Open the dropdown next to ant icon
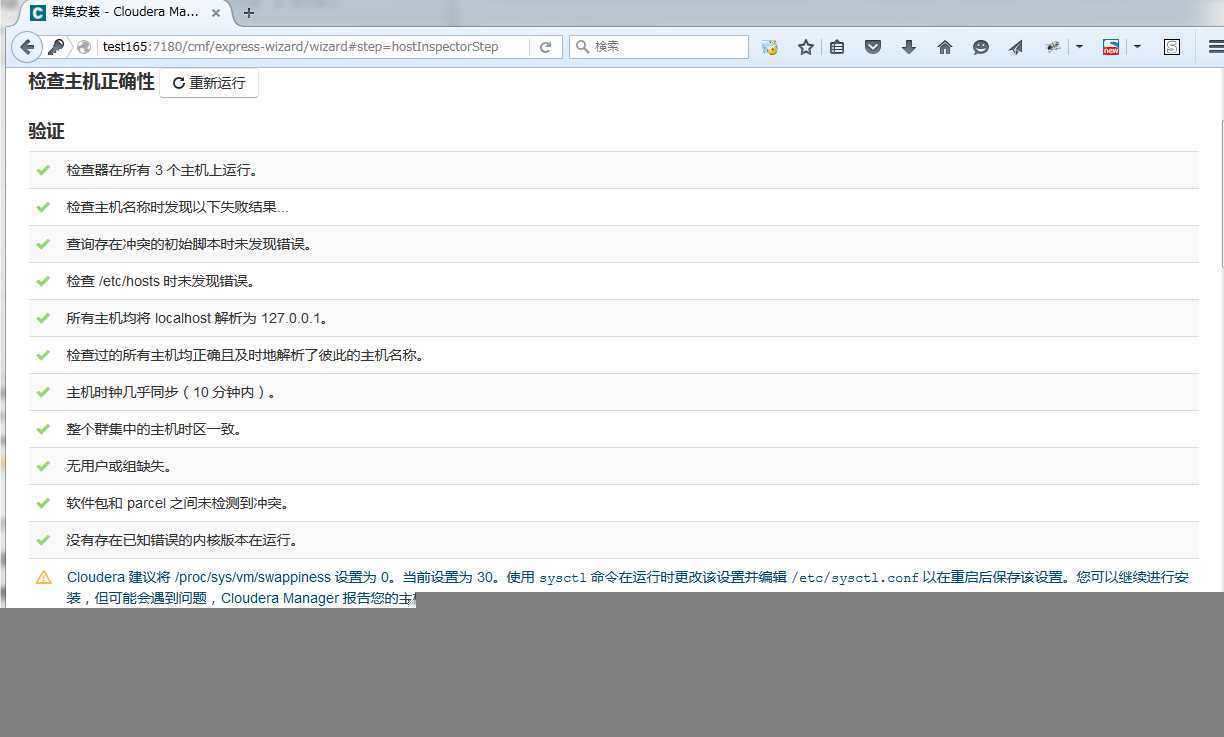 point(1079,47)
